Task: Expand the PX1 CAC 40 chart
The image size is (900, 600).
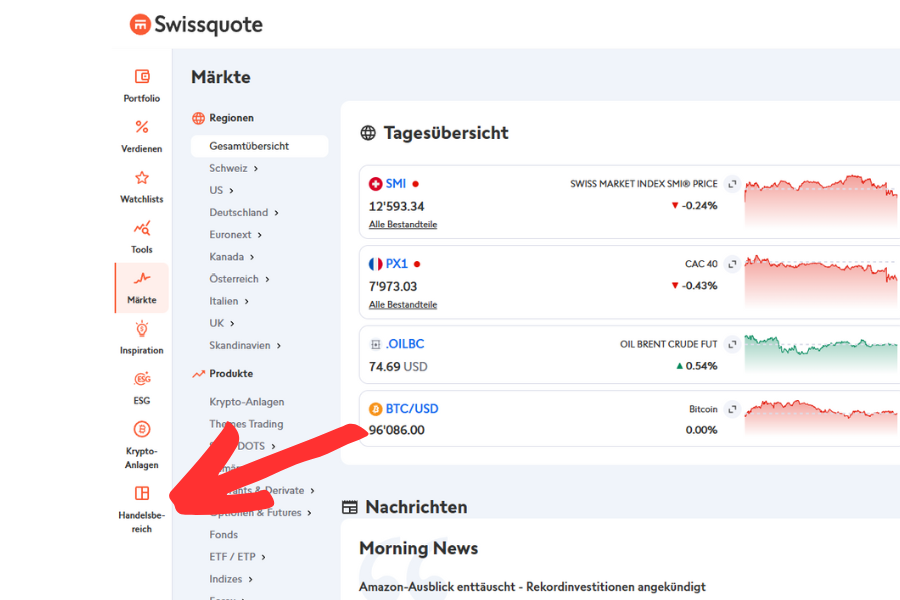Action: pyautogui.click(x=732, y=264)
